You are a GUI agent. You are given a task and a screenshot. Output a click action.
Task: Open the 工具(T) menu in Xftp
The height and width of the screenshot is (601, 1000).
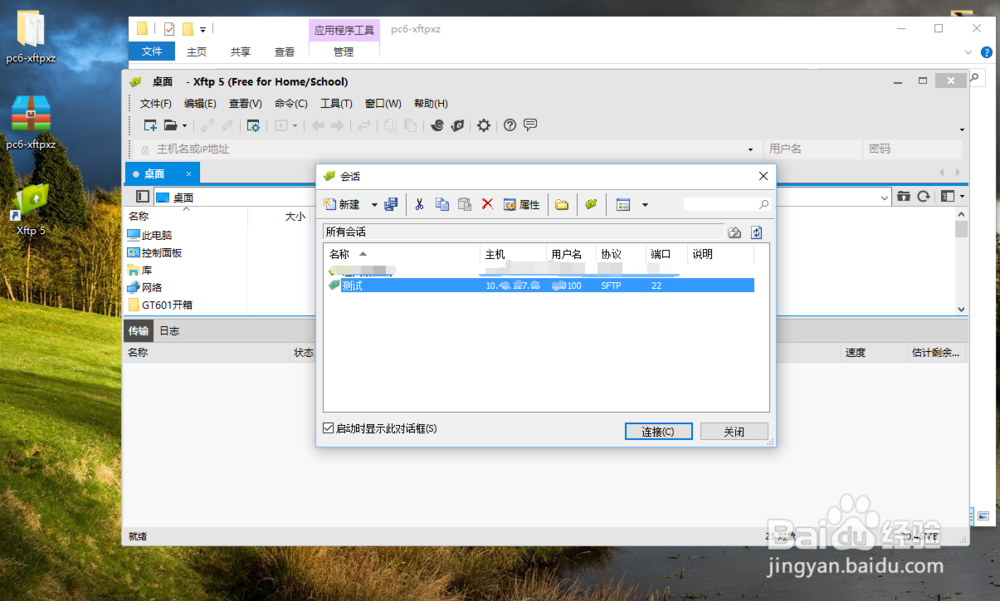(x=336, y=103)
